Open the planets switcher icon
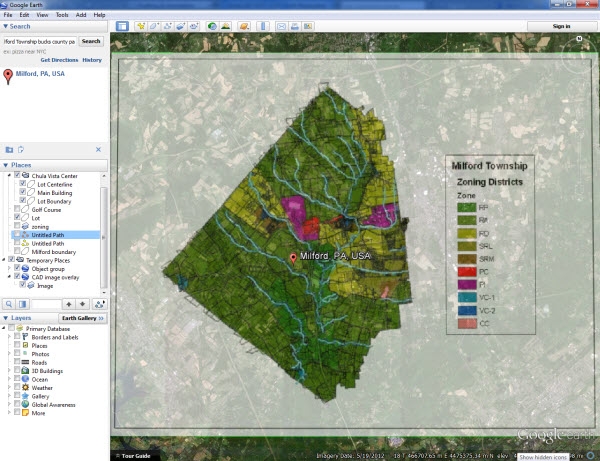The image size is (600, 461). (x=244, y=26)
